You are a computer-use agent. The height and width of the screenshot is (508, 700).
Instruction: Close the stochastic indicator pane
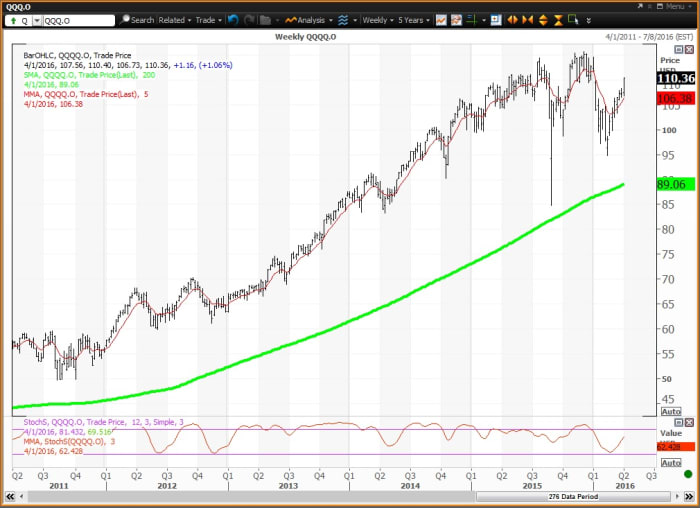pyautogui.click(x=689, y=422)
